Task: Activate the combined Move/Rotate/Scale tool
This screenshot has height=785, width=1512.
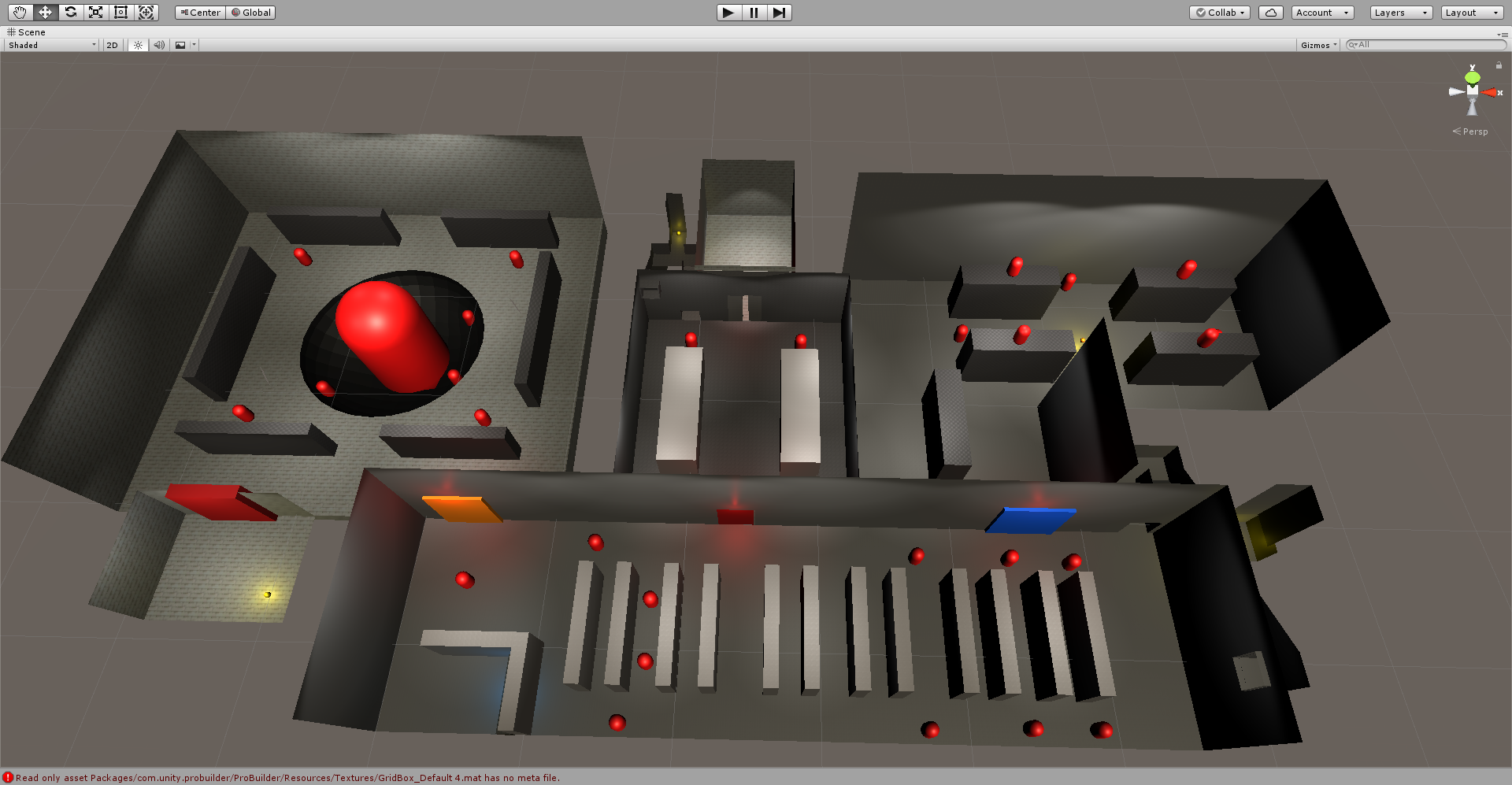Action: click(146, 13)
